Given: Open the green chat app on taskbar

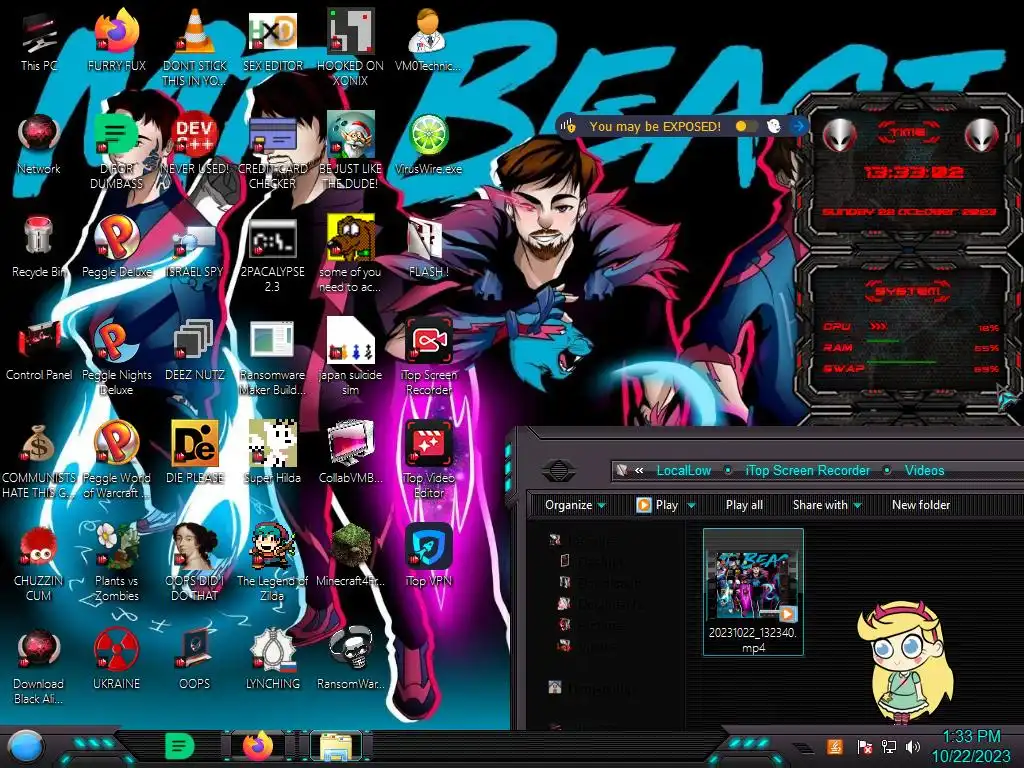Looking at the screenshot, I should coord(180,746).
